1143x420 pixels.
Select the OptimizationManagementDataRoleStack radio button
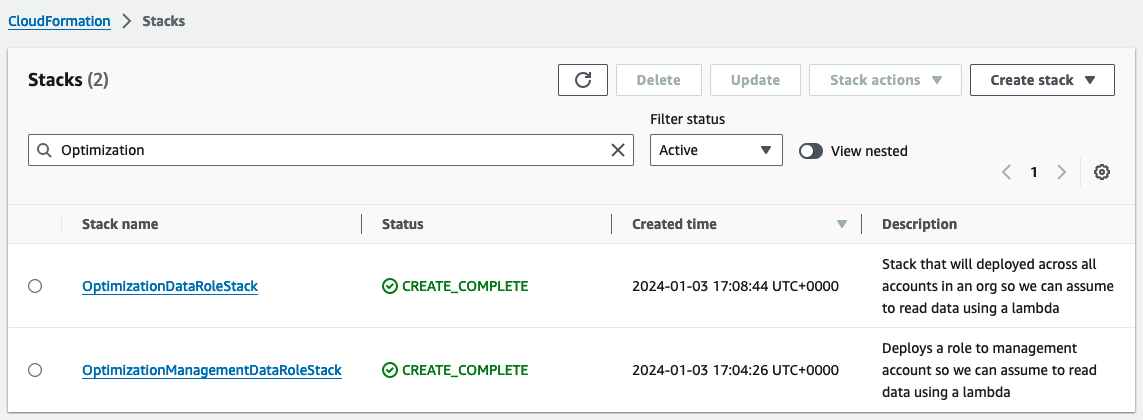(34, 370)
